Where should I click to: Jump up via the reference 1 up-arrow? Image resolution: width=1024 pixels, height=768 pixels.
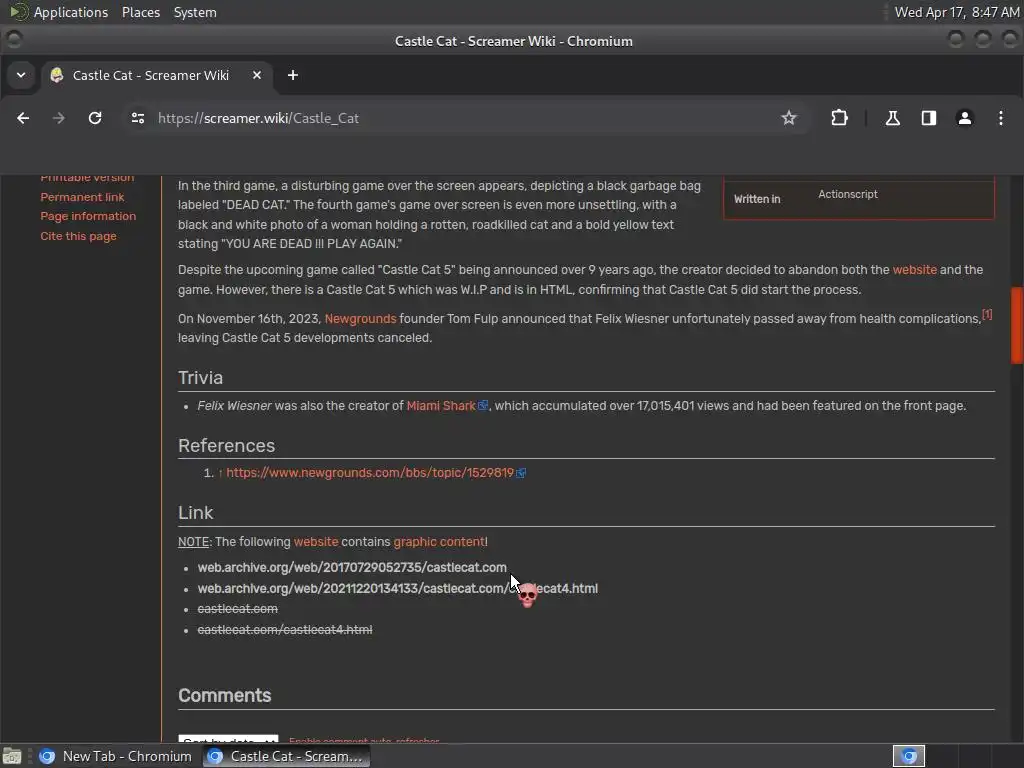221,473
